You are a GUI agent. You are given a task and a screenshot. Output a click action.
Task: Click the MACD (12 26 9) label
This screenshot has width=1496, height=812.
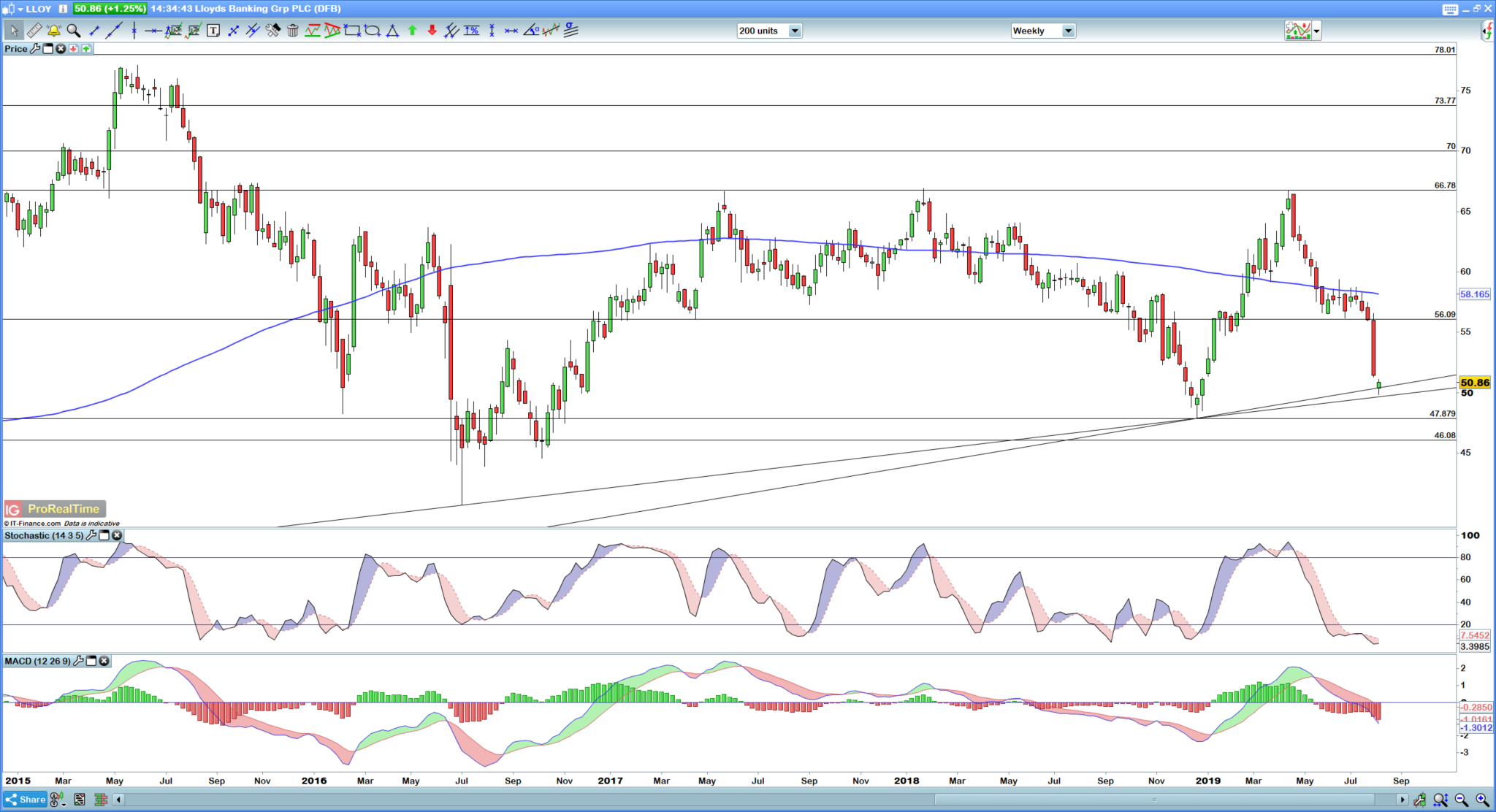pyautogui.click(x=37, y=661)
